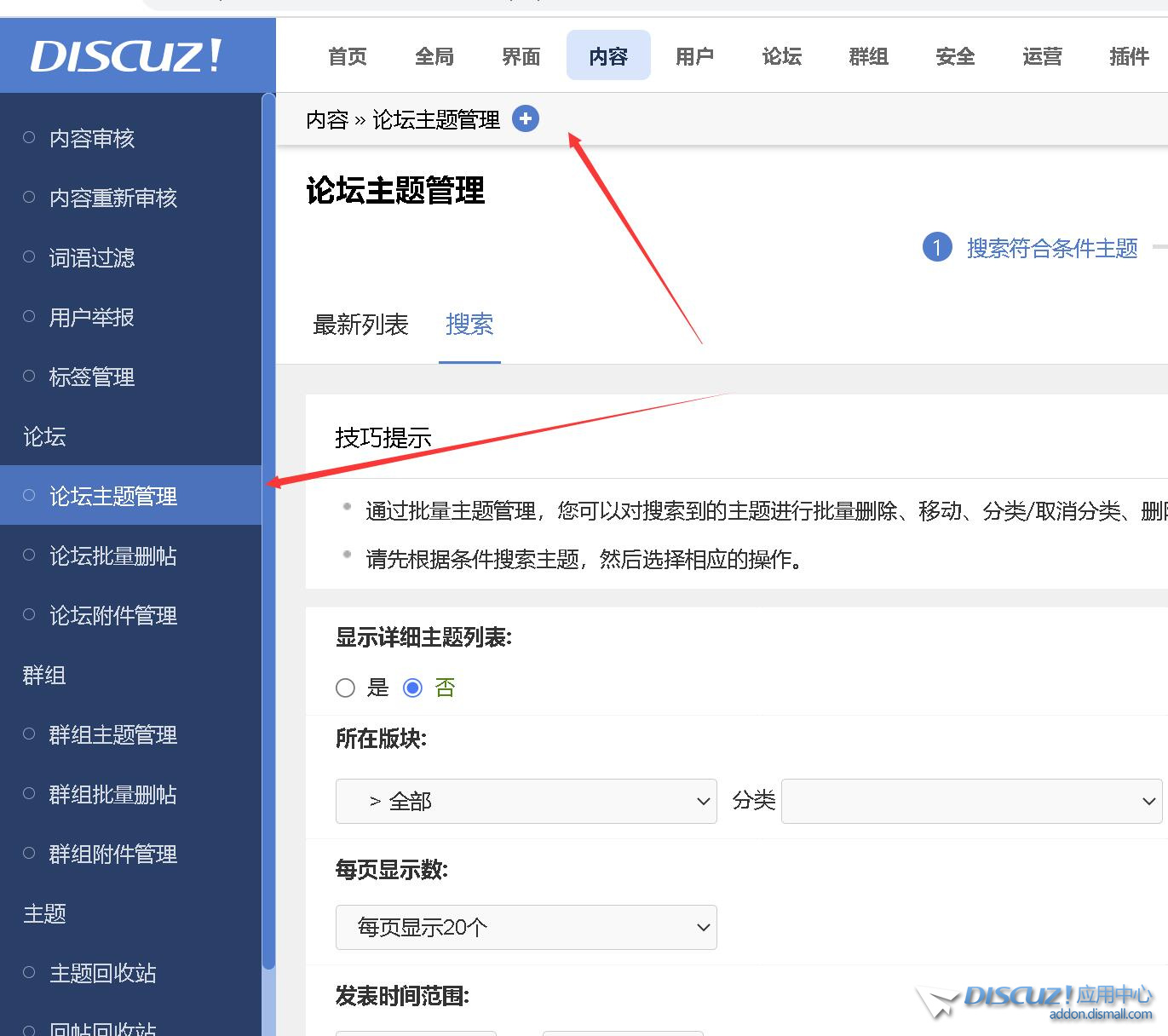The image size is (1168, 1036).
Task: Open 标签管理 from the sidebar
Action: (90, 377)
